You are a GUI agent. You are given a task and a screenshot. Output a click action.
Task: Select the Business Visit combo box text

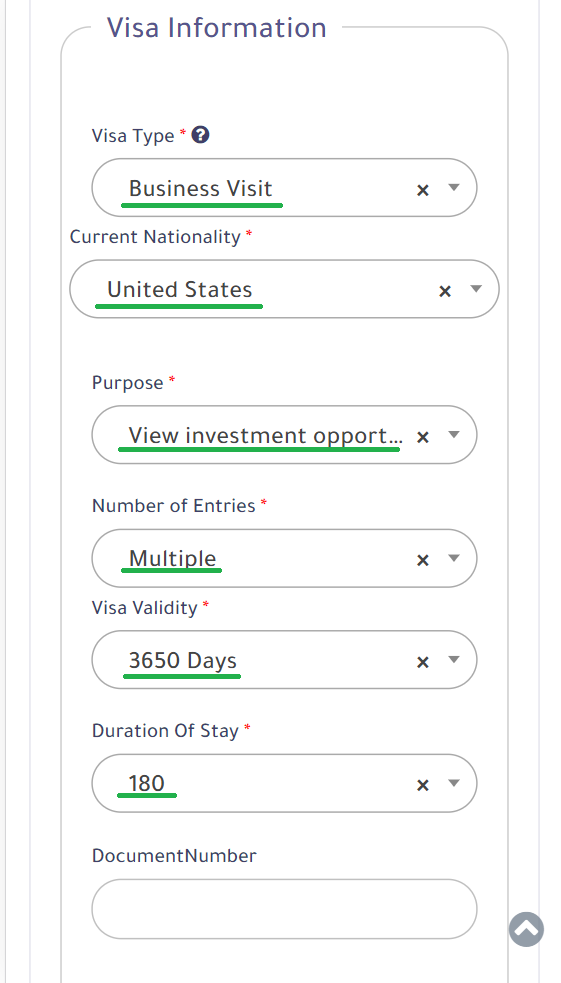pos(201,188)
